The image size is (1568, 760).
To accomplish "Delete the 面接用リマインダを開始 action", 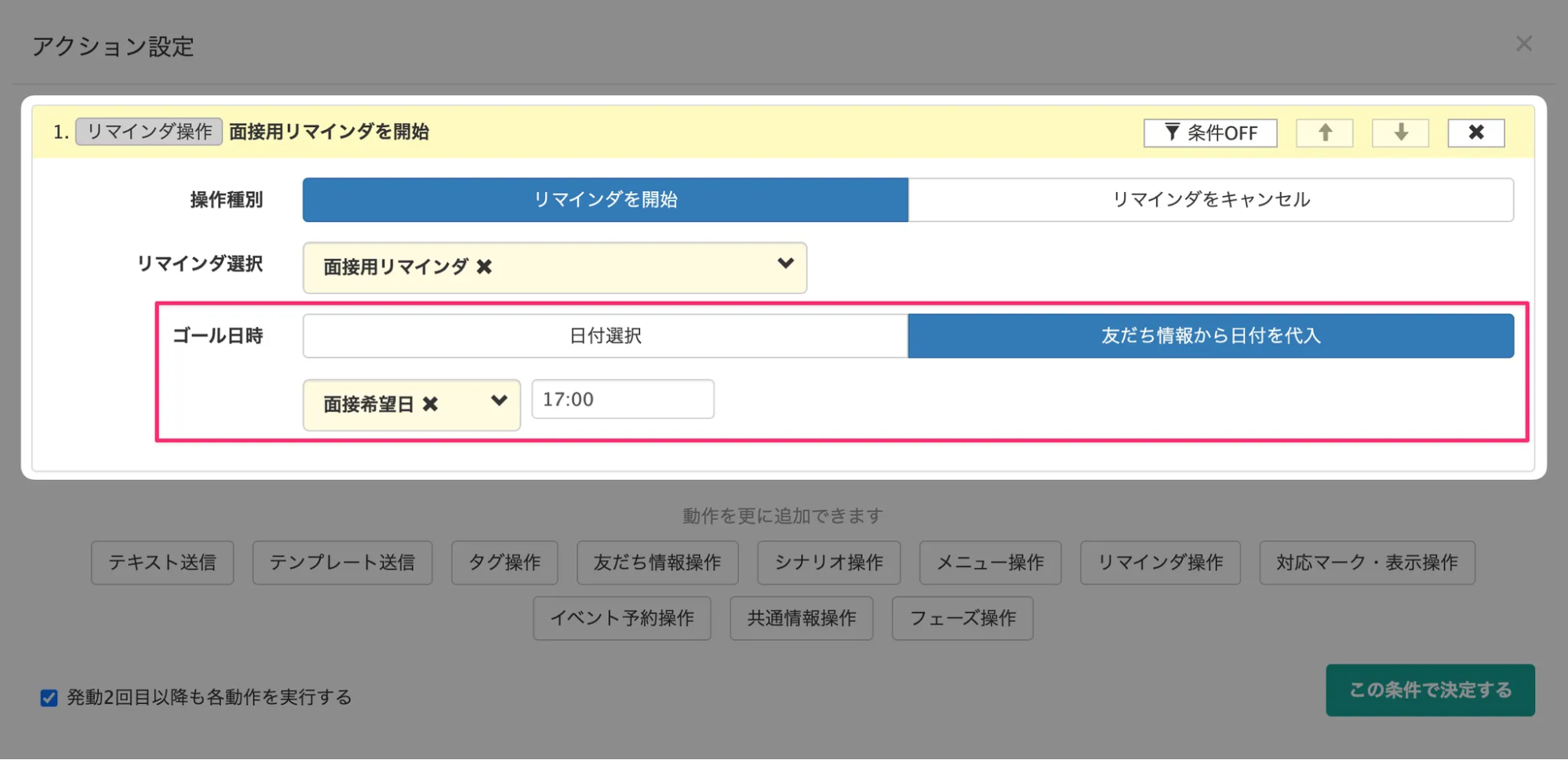I will 1475,133.
